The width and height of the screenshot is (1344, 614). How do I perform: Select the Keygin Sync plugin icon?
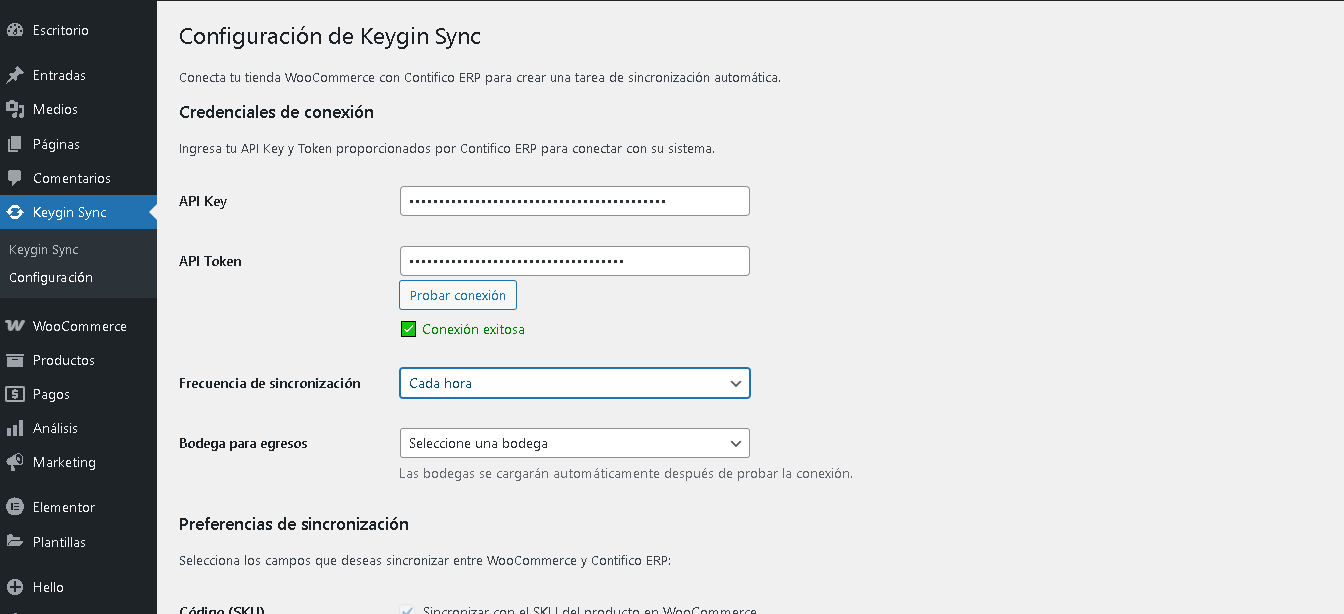point(16,211)
